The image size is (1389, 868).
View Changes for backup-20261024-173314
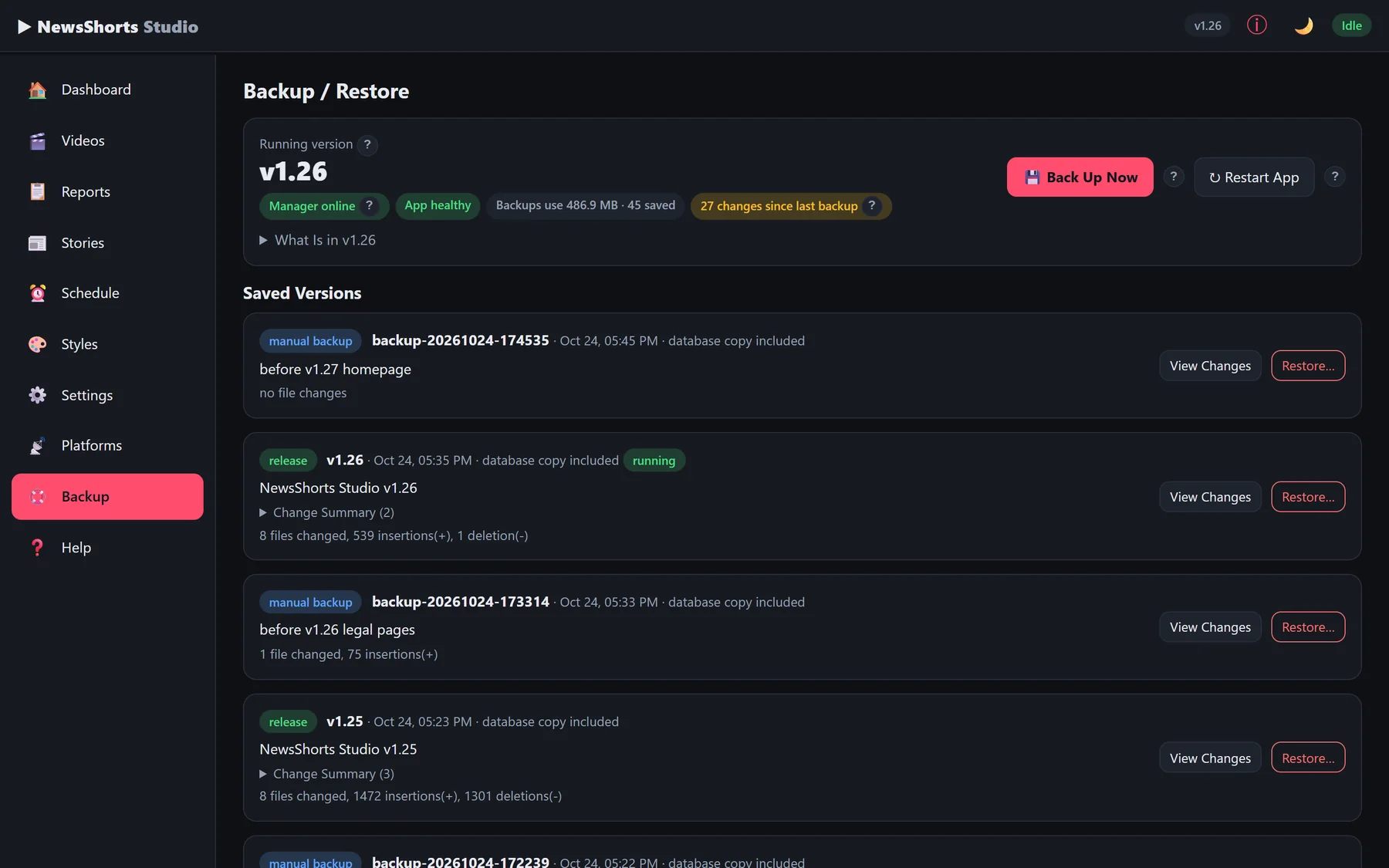(1210, 627)
